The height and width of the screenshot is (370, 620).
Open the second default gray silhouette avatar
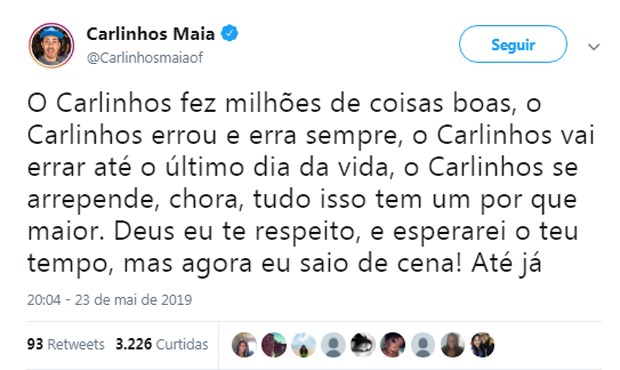click(x=423, y=345)
